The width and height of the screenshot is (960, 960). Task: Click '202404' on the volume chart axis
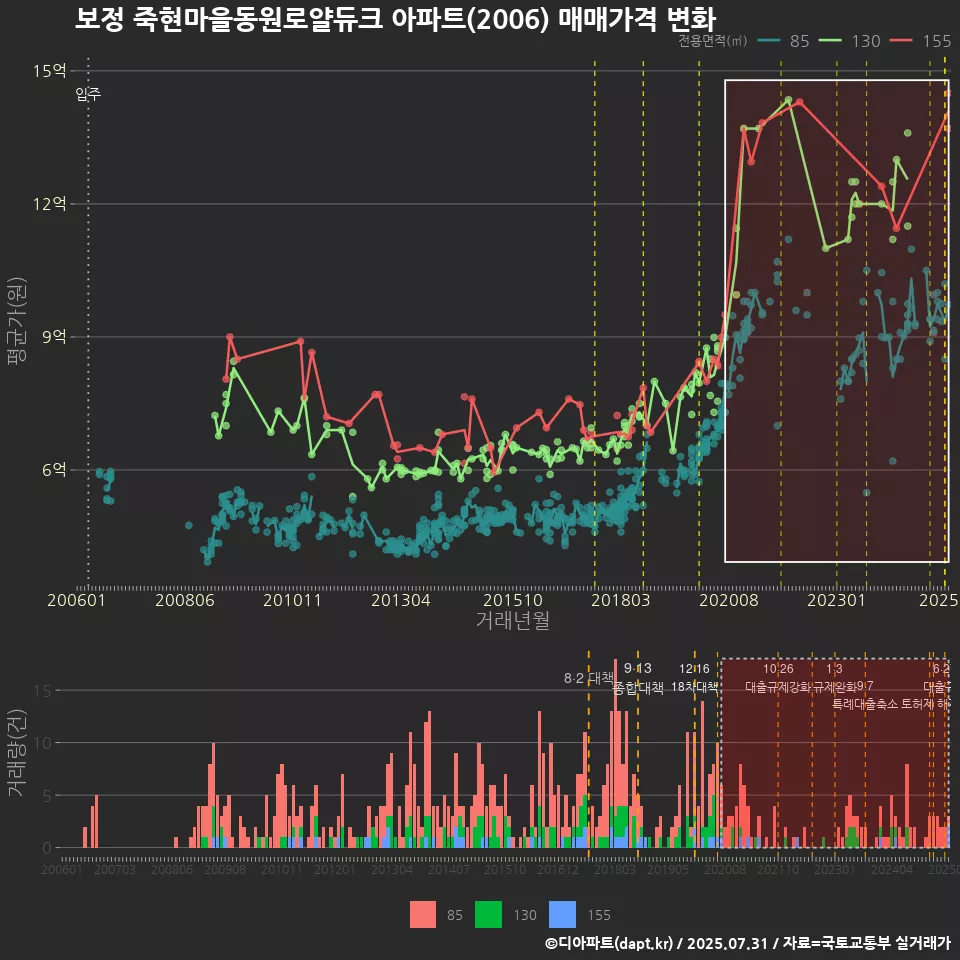pyautogui.click(x=892, y=869)
